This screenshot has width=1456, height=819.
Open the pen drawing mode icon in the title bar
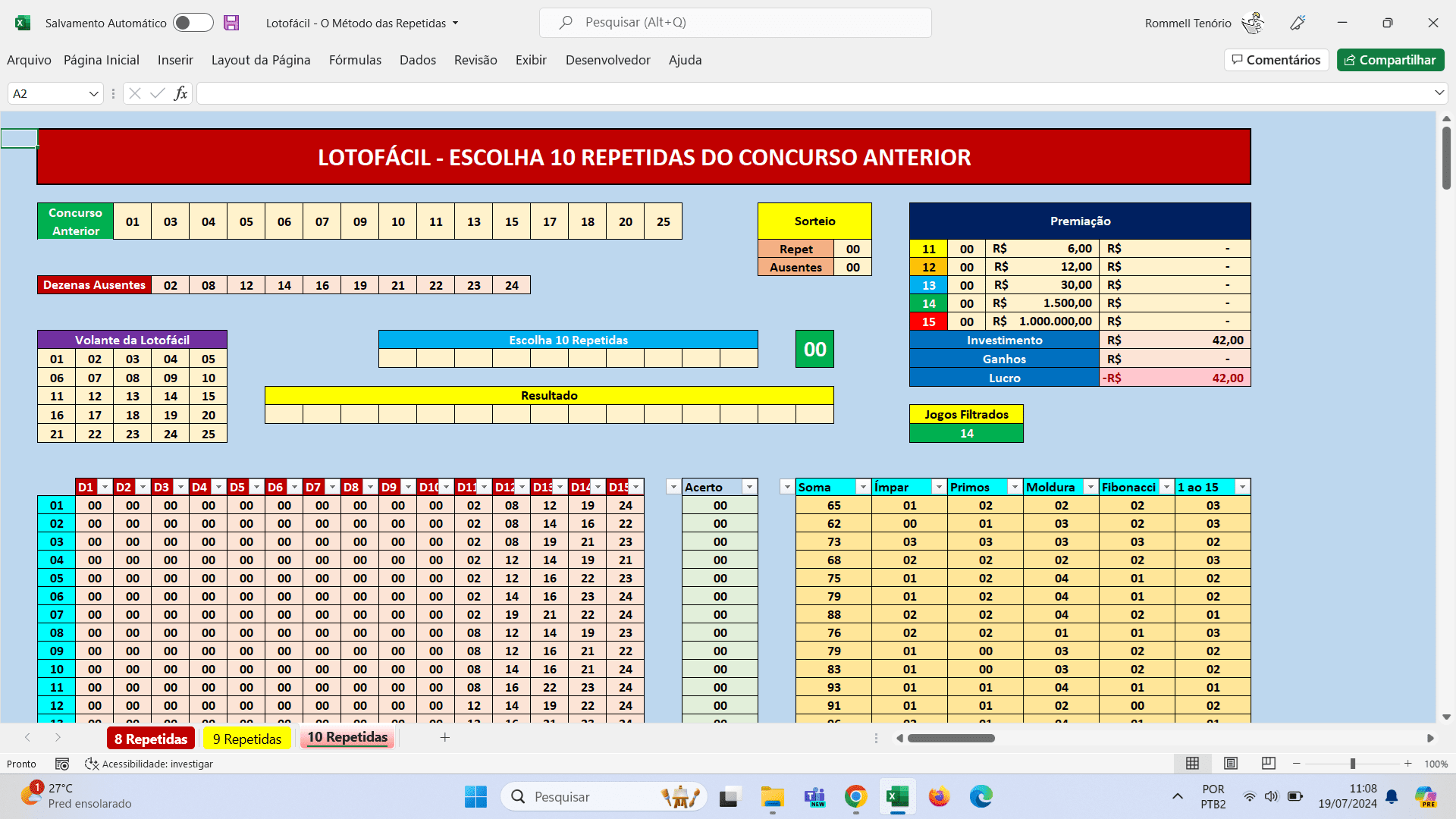click(1298, 23)
